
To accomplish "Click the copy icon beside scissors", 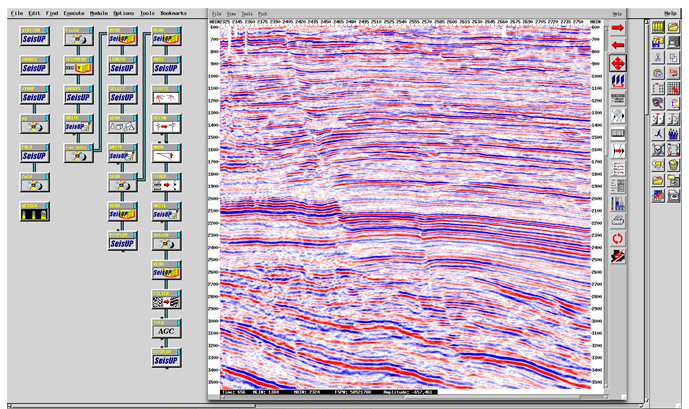I will point(673,58).
